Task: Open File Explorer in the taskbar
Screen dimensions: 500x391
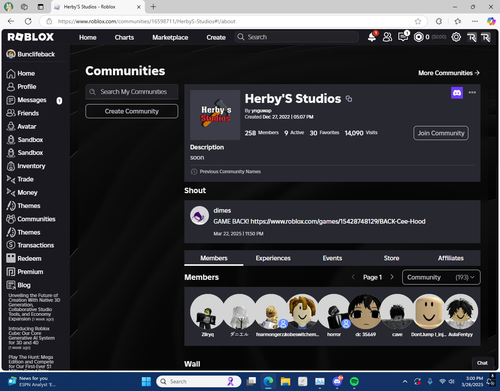Action: click(x=285, y=382)
